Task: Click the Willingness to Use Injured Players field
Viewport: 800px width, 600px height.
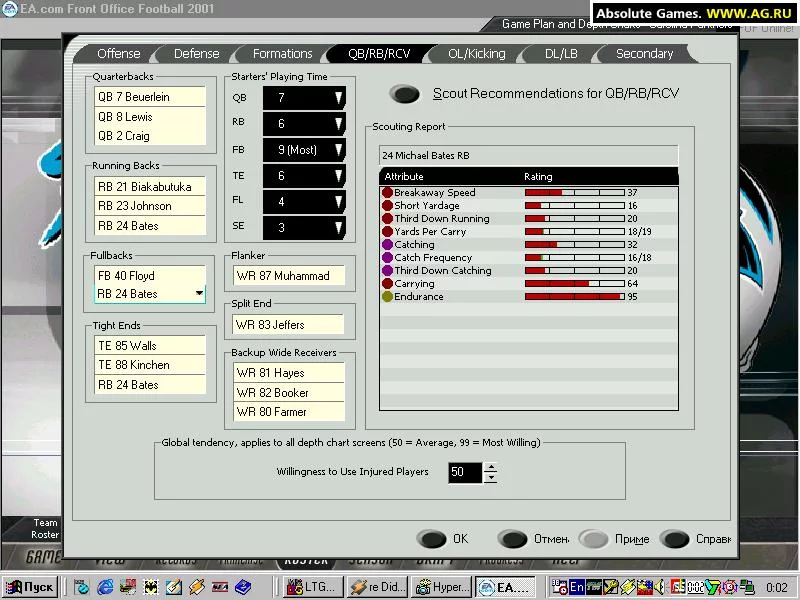Action: 465,472
